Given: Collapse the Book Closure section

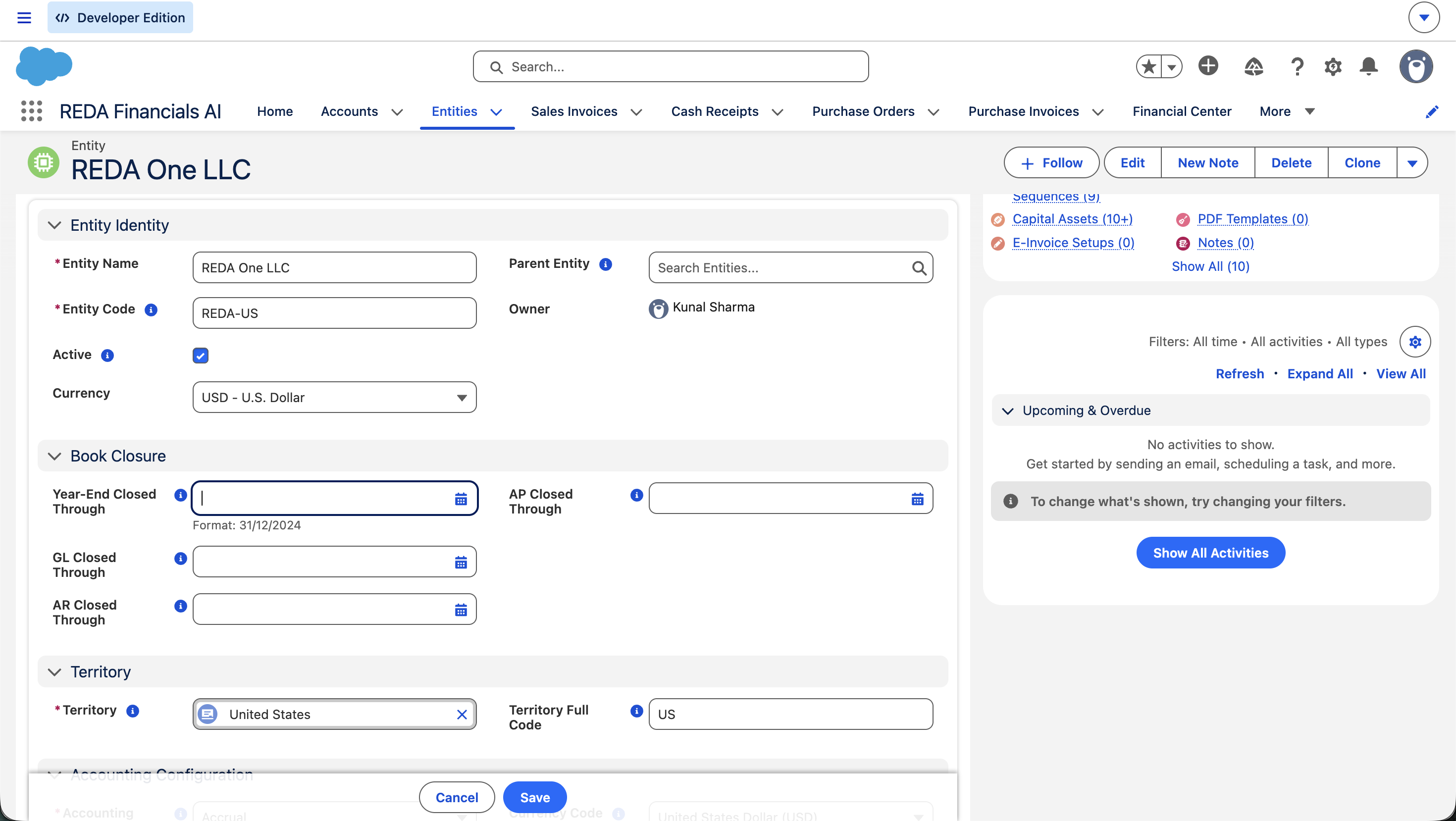Looking at the screenshot, I should point(54,456).
